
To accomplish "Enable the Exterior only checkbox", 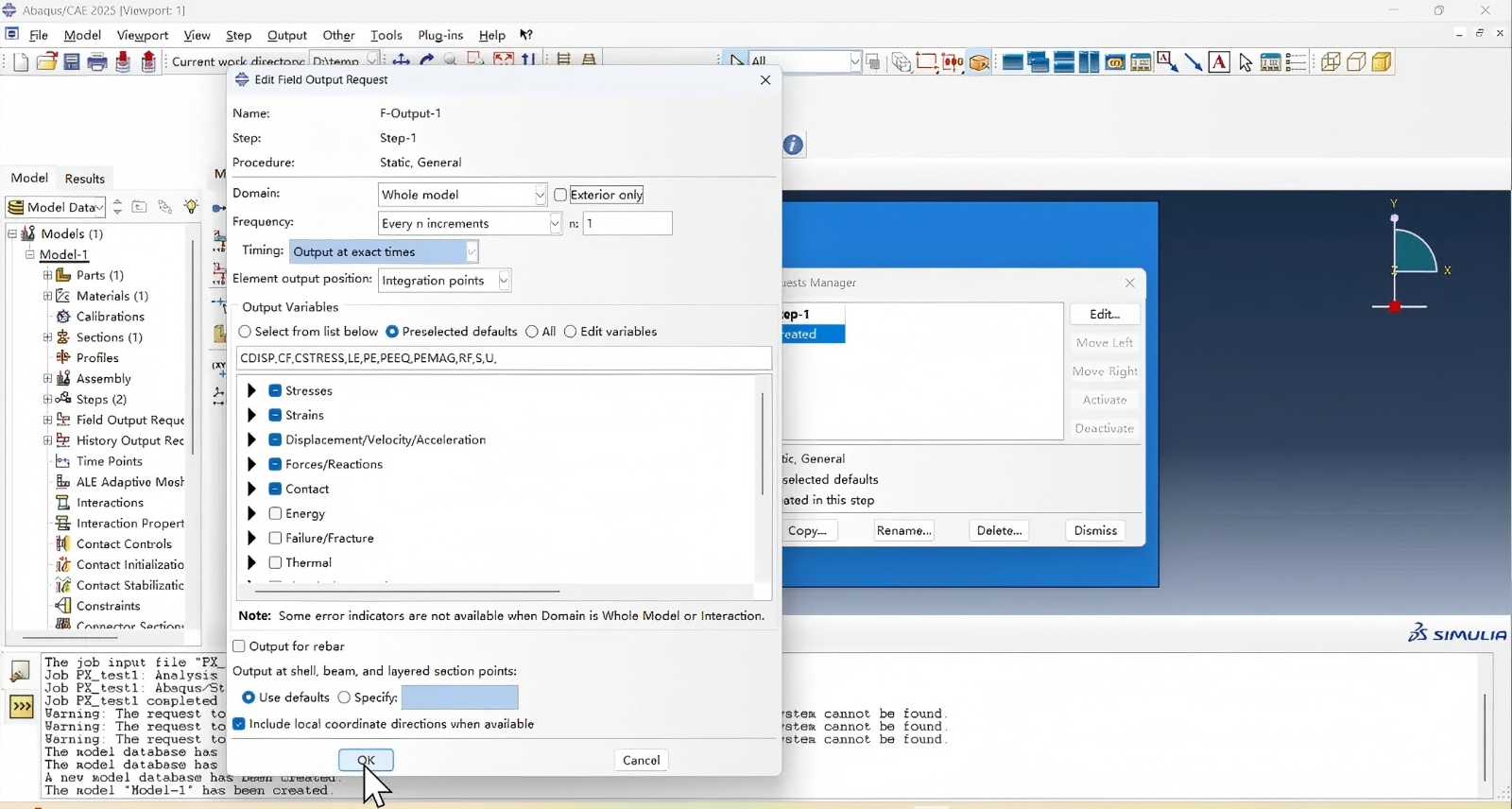I will tap(560, 195).
